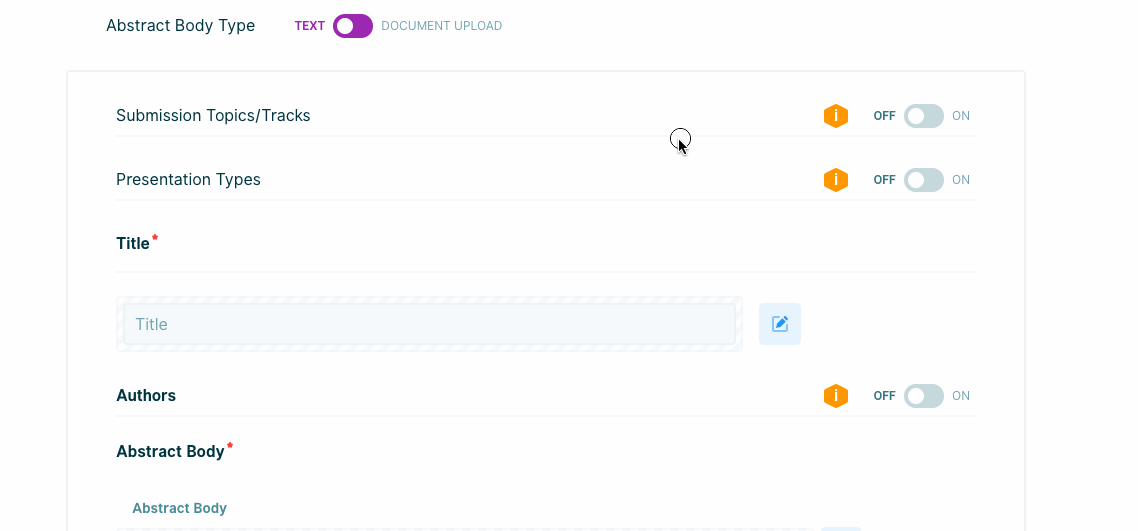Click OFF label for Submission Topics/Tracks
Screen dimensions: 1138x531
[884, 116]
